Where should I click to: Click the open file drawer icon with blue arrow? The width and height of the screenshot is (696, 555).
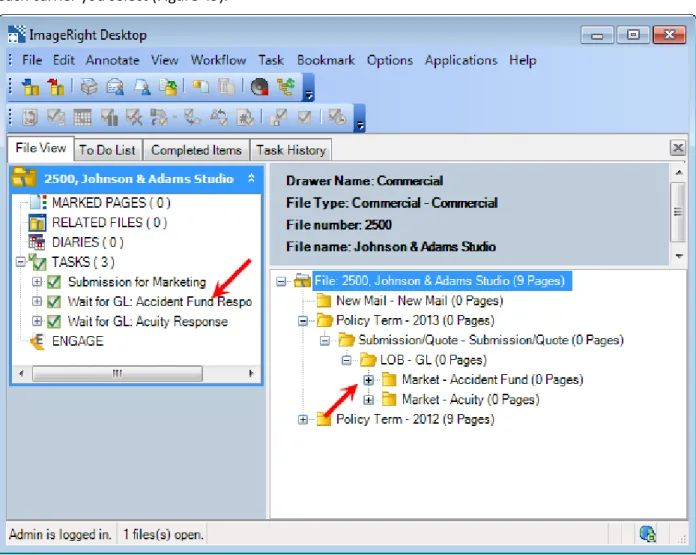(30, 87)
